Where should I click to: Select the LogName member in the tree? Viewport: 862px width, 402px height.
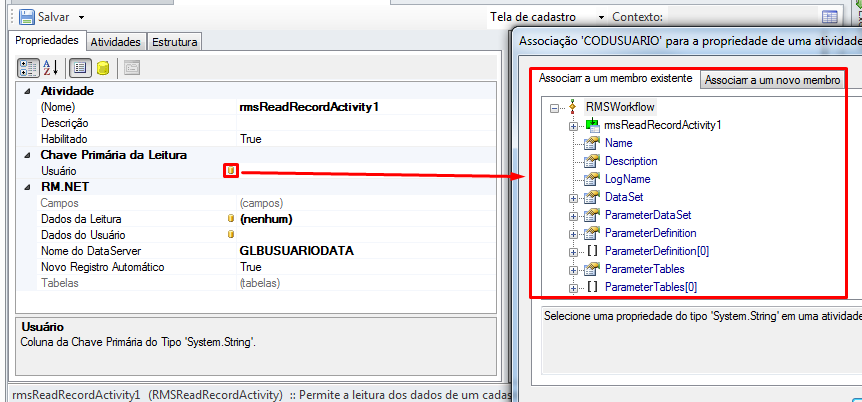click(x=627, y=179)
